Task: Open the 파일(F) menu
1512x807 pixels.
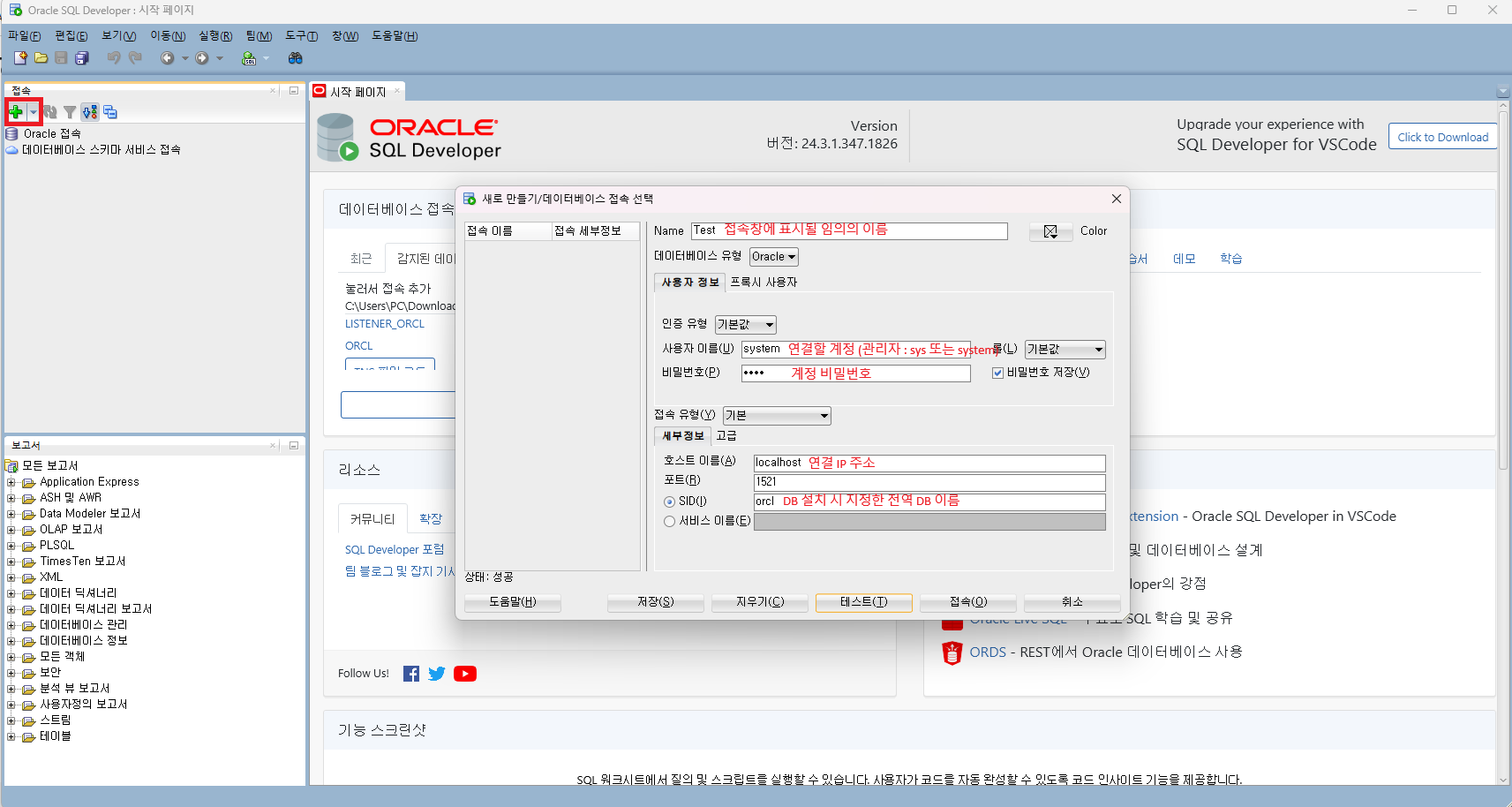Action: coord(24,36)
